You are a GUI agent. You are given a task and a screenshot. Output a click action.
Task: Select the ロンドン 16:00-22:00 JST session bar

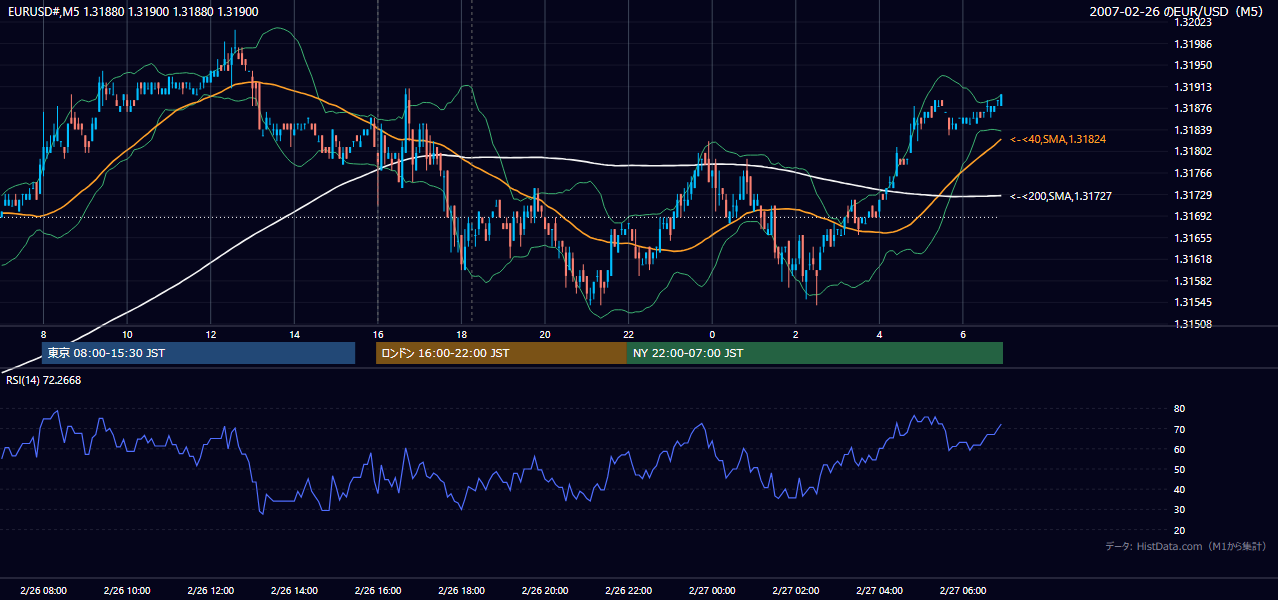click(501, 353)
